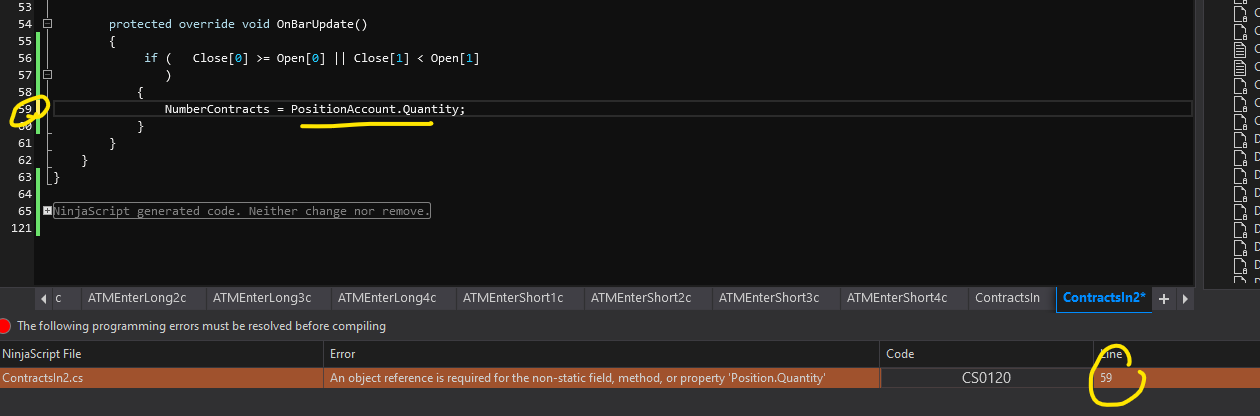Select the ContractsIn2.cs error row
This screenshot has height=416, width=1260.
coord(160,378)
